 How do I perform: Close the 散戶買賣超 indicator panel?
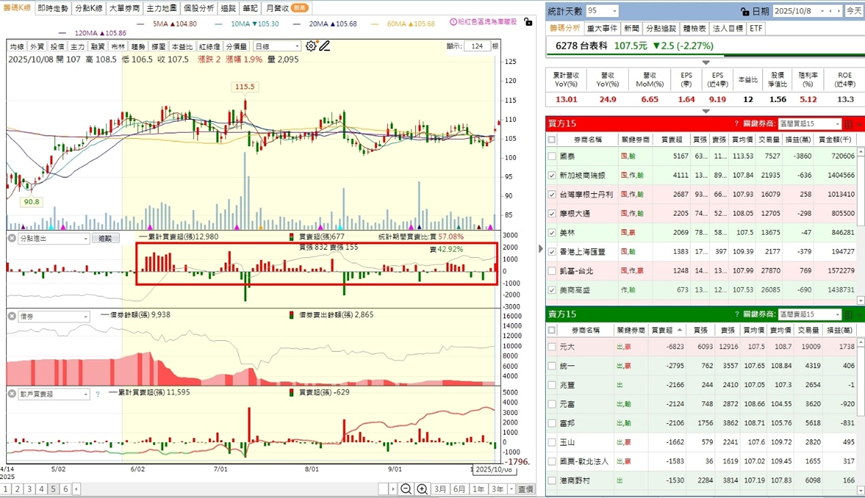[12, 394]
